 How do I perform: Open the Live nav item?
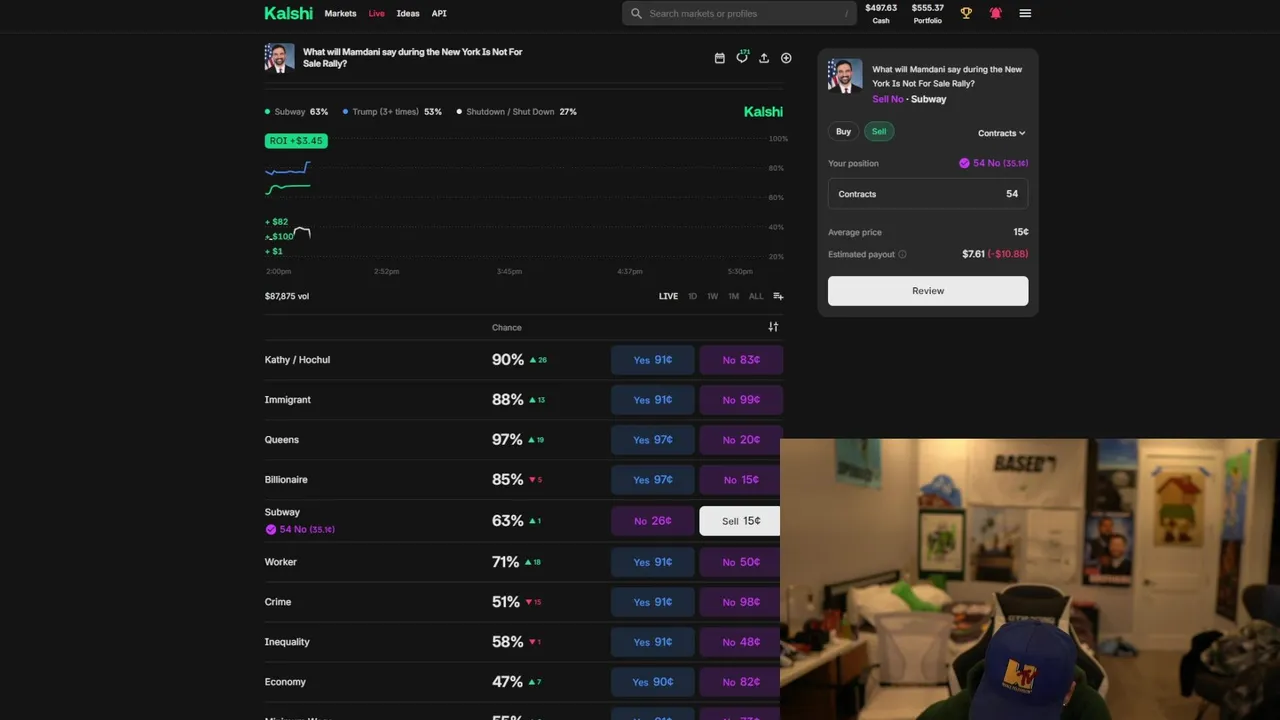[x=376, y=13]
